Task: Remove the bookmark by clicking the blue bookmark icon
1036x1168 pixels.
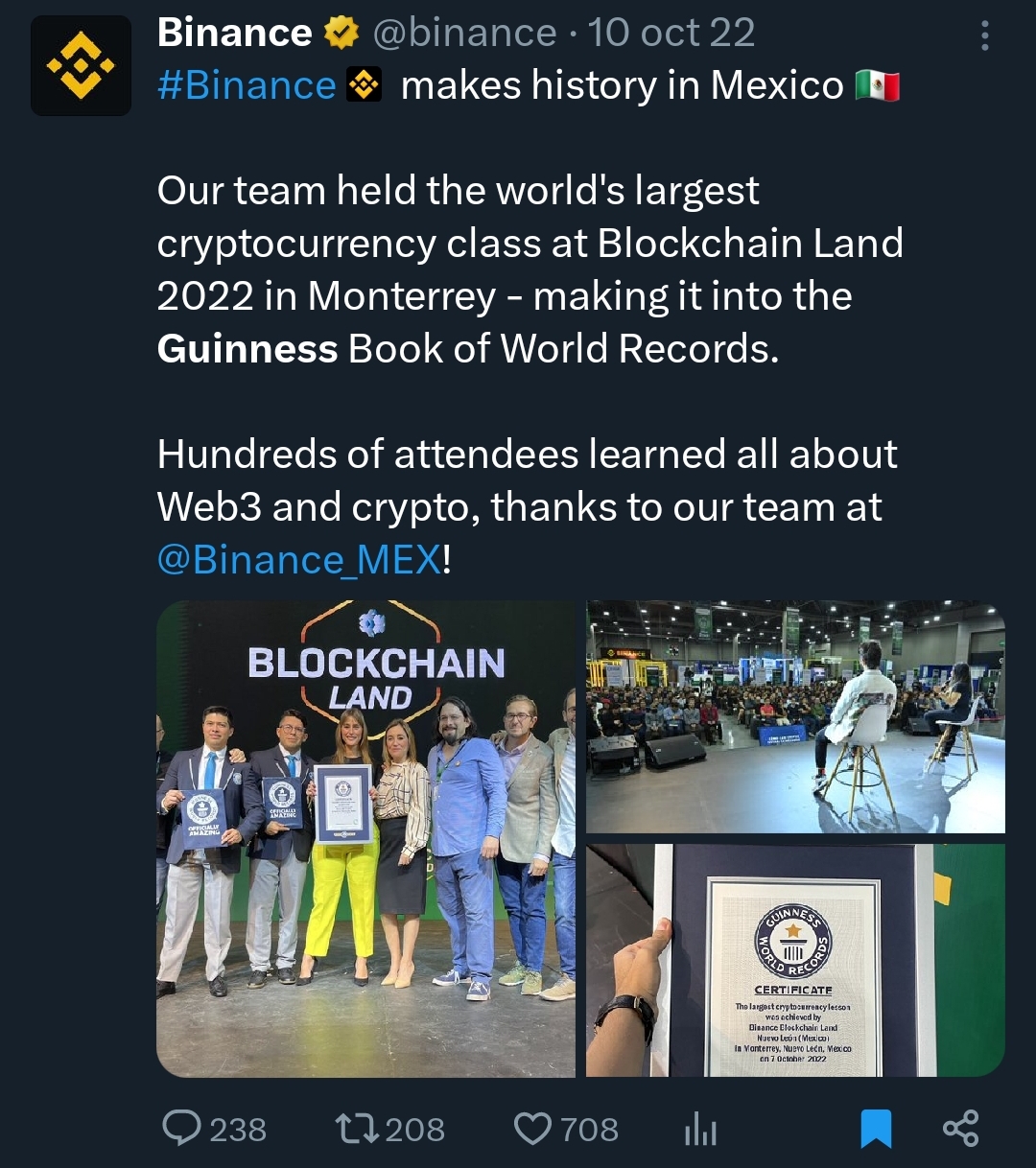Action: [x=876, y=1129]
